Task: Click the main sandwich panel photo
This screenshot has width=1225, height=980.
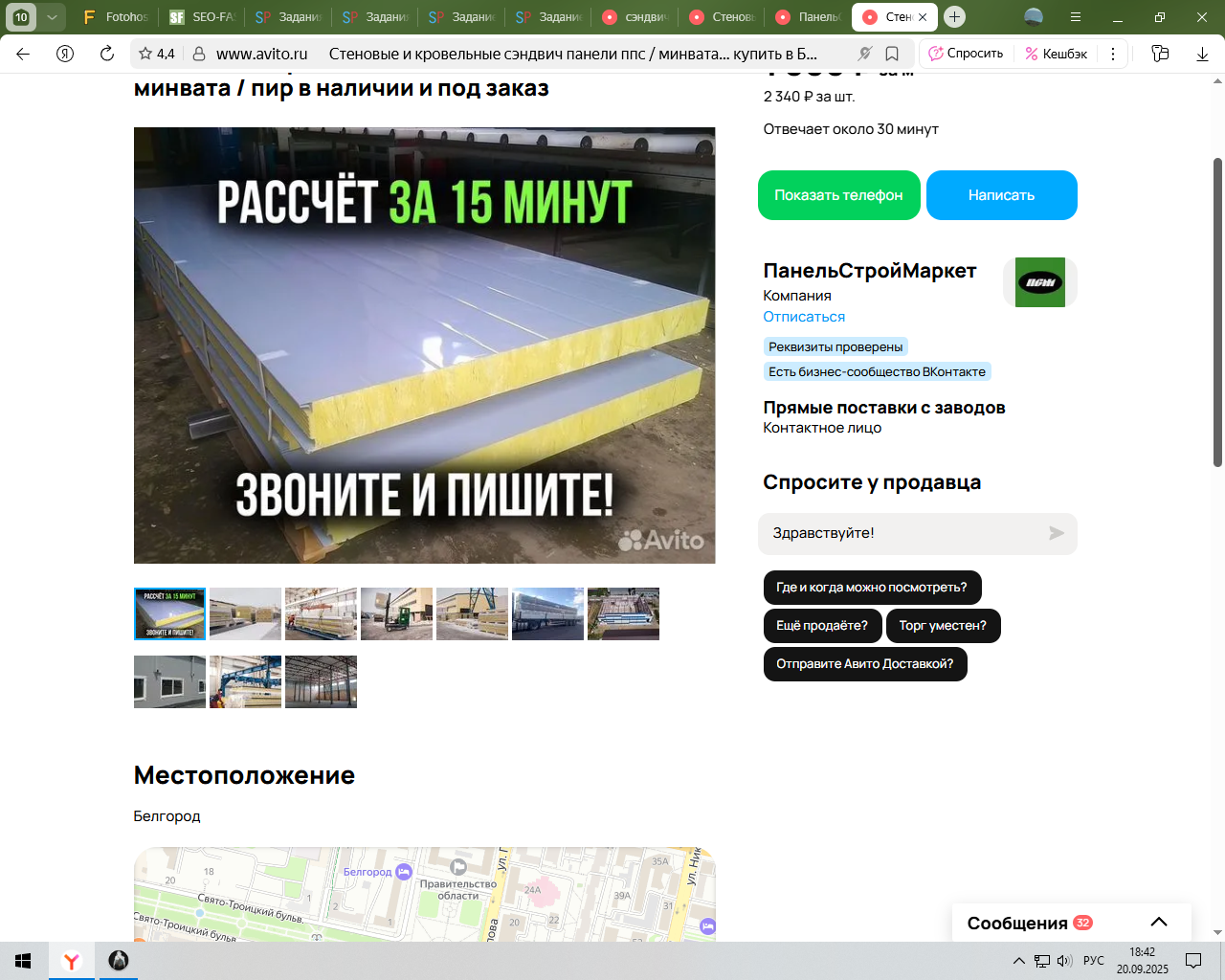Action: (x=424, y=345)
